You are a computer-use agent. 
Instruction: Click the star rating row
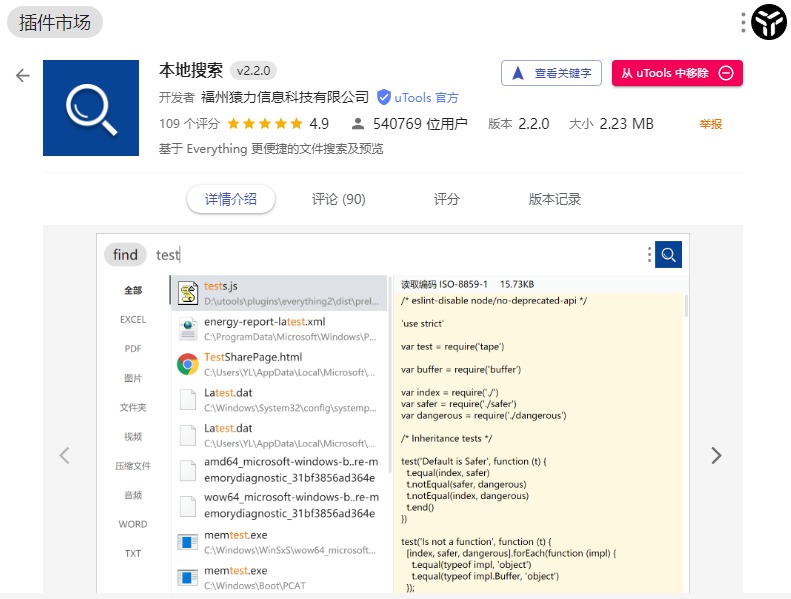click(265, 124)
